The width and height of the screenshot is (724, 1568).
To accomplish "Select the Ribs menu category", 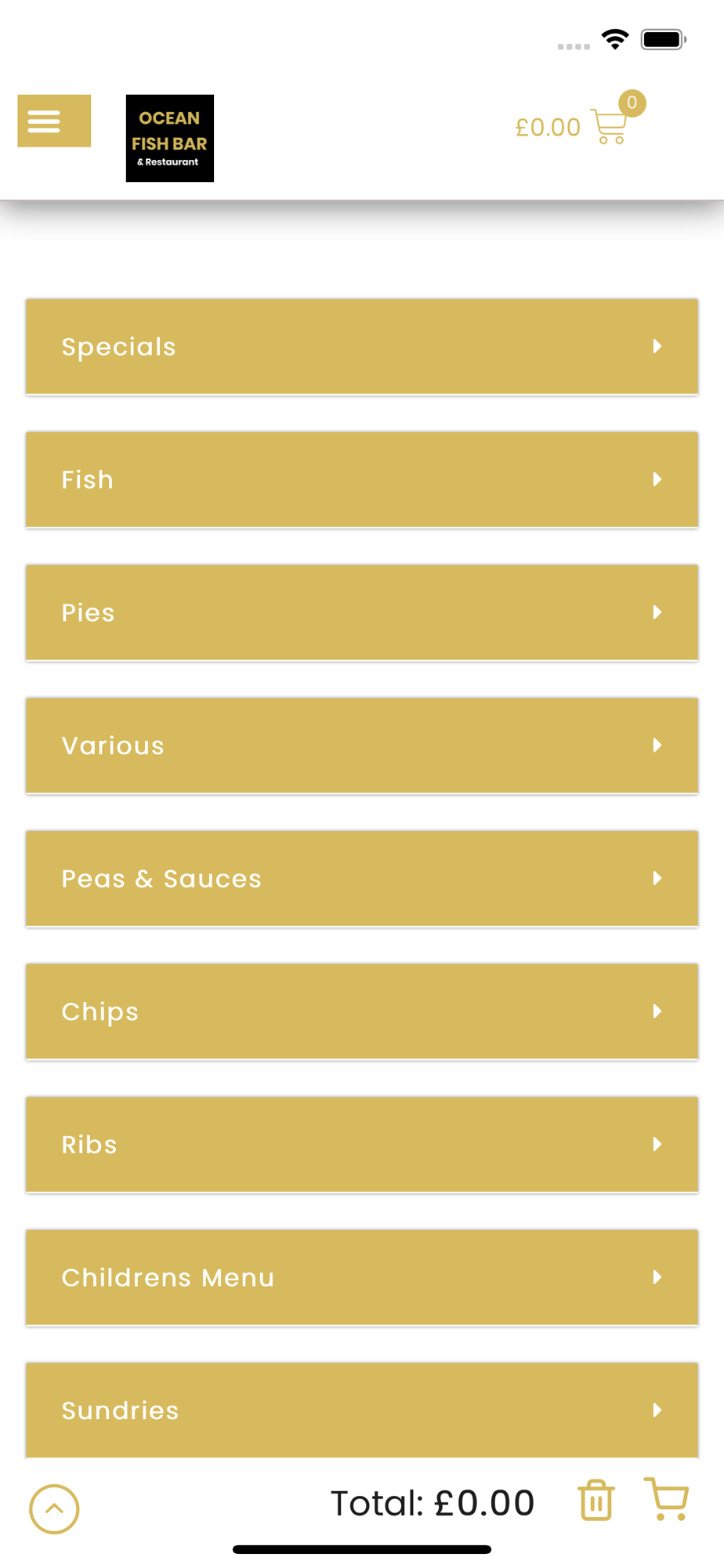I will point(362,1145).
